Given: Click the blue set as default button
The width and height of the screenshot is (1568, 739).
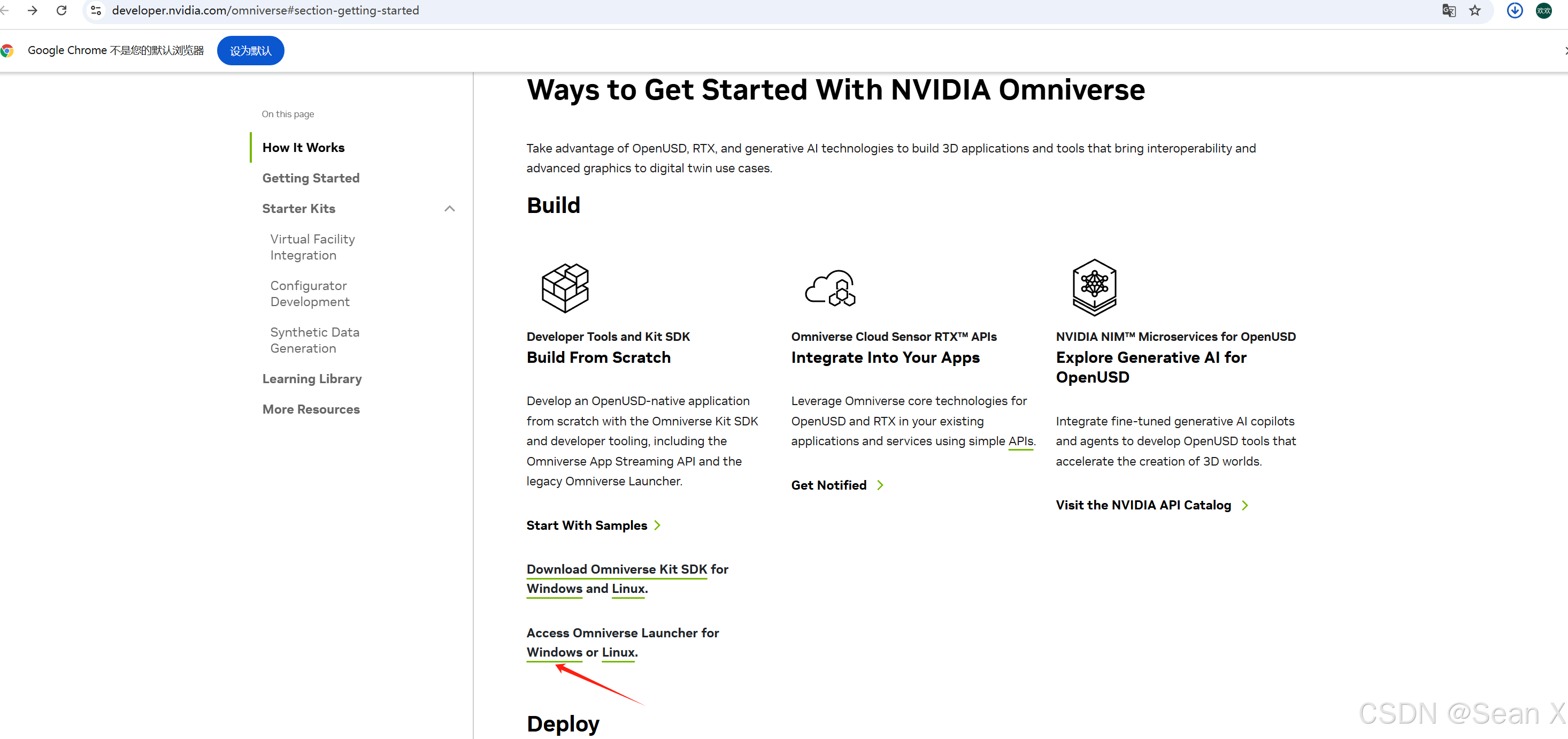Looking at the screenshot, I should (250, 50).
